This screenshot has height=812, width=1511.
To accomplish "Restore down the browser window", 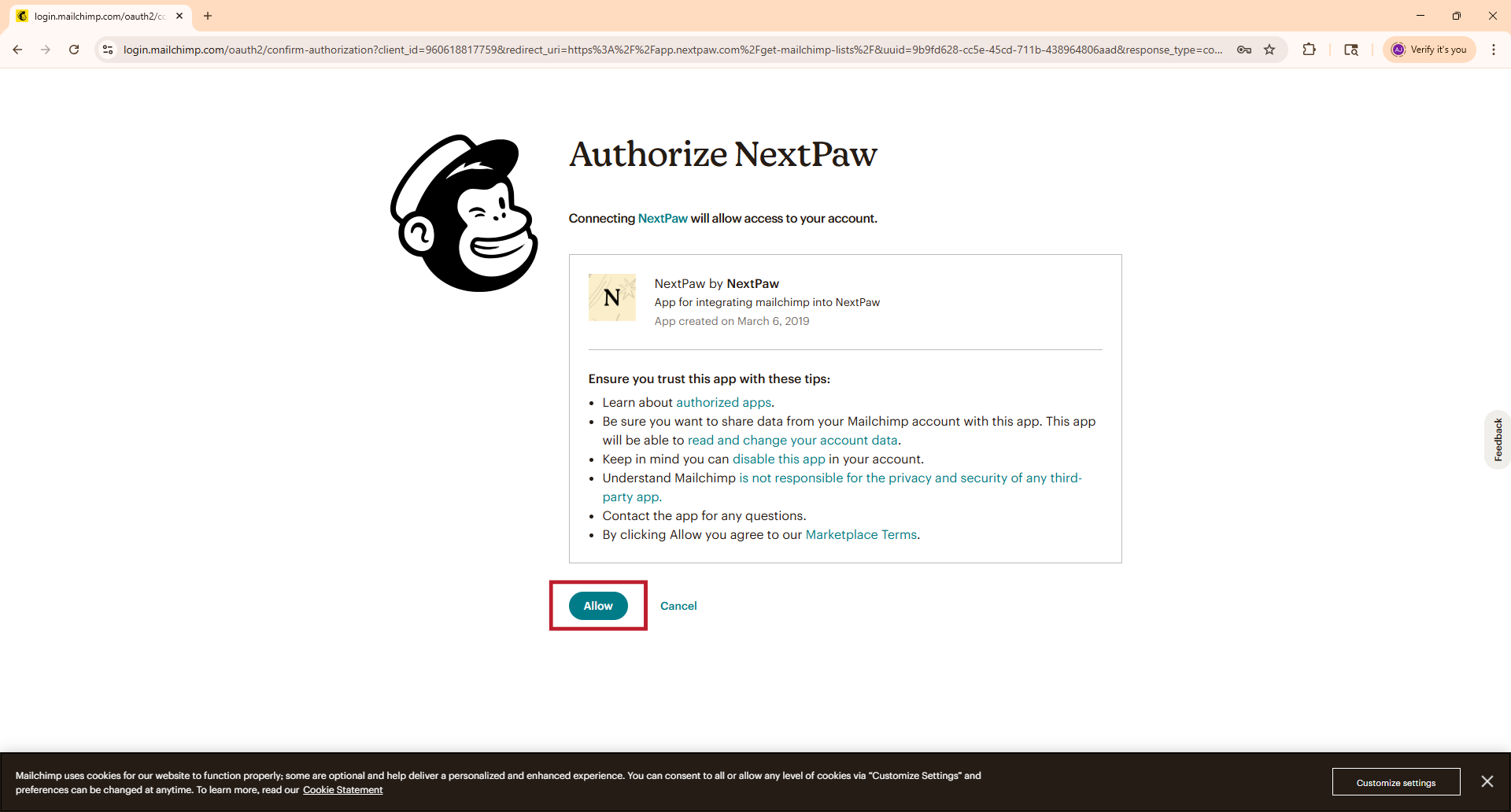I will 1457,16.
